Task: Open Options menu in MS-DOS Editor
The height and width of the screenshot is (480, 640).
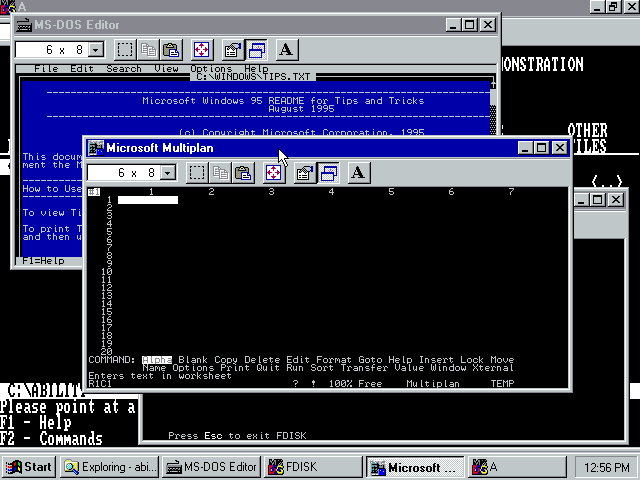Action: click(x=211, y=69)
